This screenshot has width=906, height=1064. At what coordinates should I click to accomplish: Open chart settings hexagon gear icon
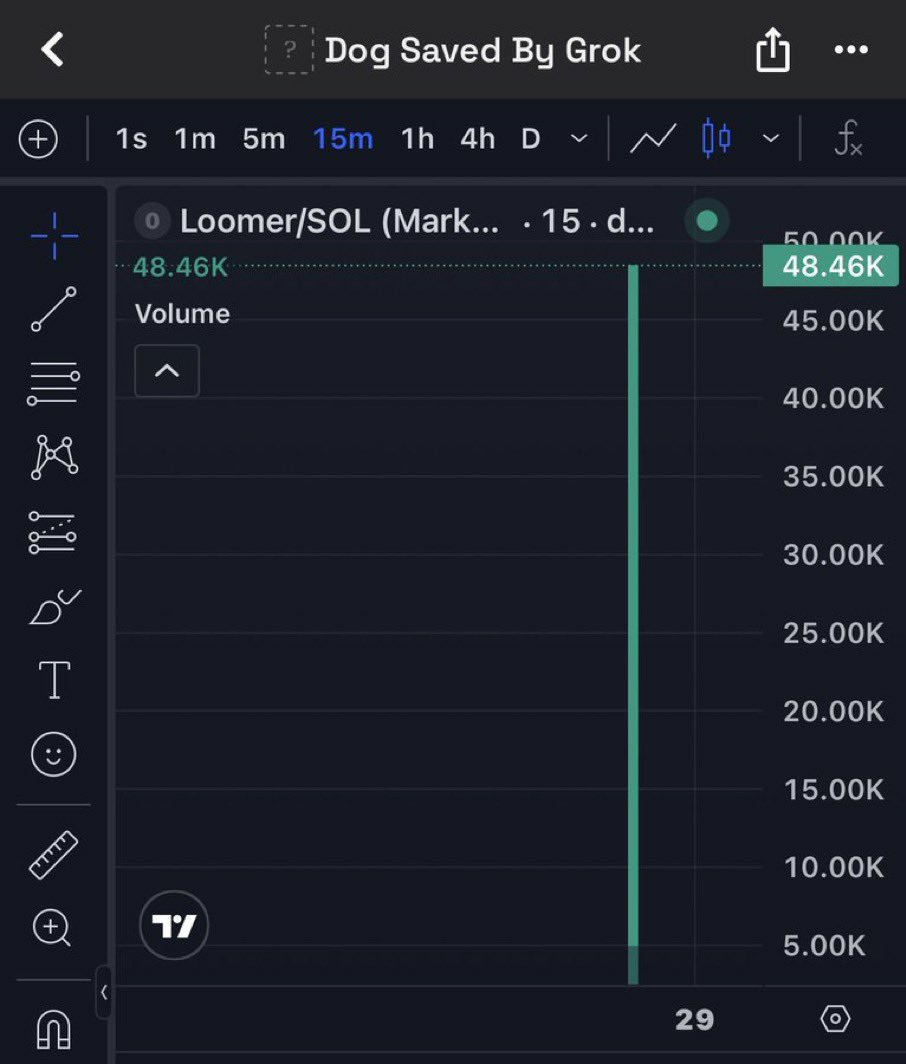835,1019
